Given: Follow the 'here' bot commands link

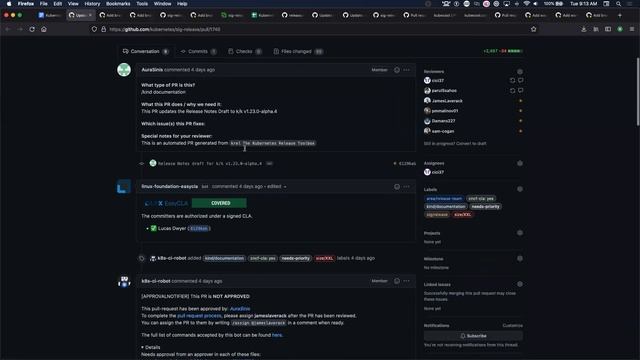Looking at the screenshot, I should tap(277, 335).
